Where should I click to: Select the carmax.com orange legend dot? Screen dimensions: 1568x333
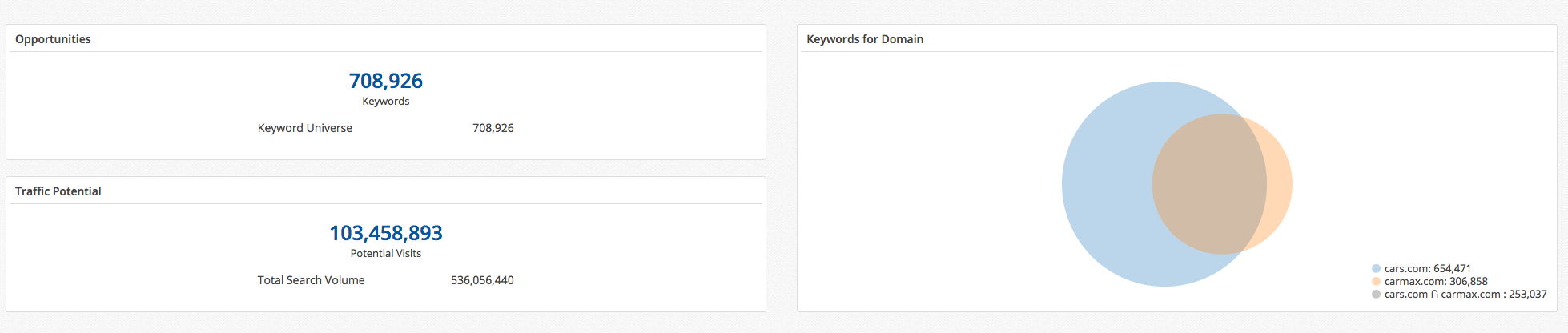pos(1376,282)
